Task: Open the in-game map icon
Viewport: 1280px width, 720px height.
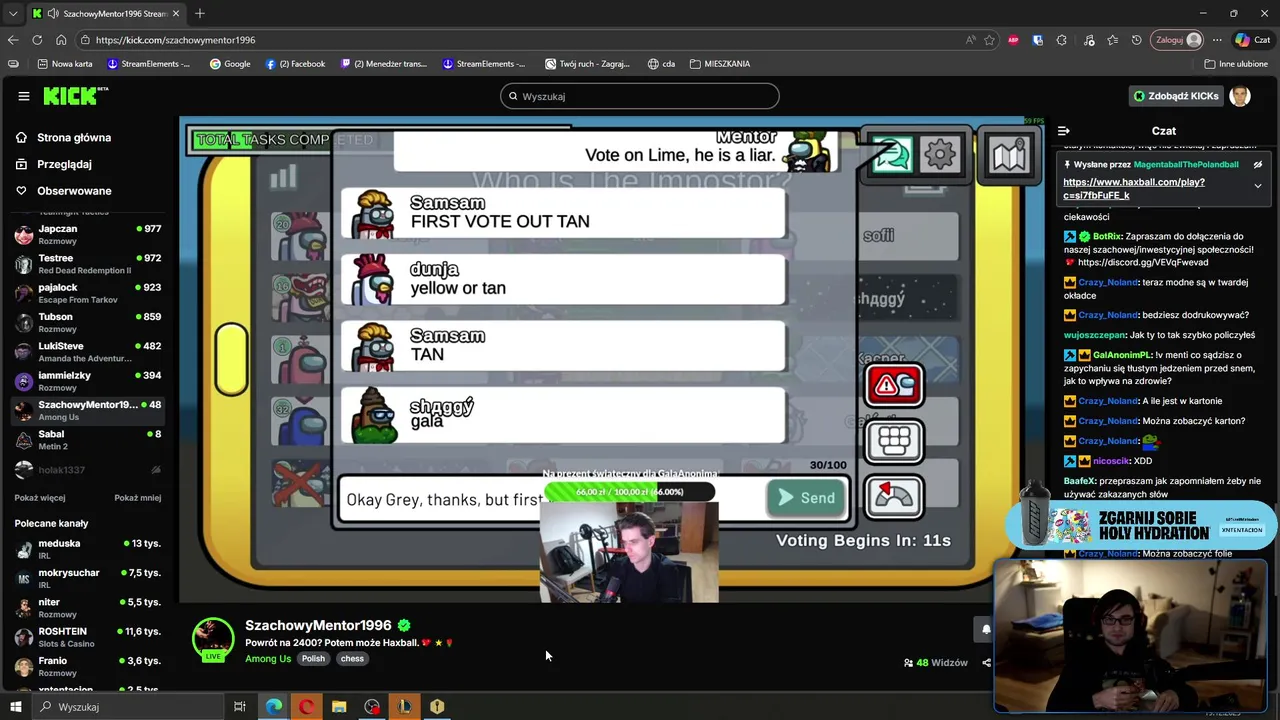Action: tap(1008, 155)
